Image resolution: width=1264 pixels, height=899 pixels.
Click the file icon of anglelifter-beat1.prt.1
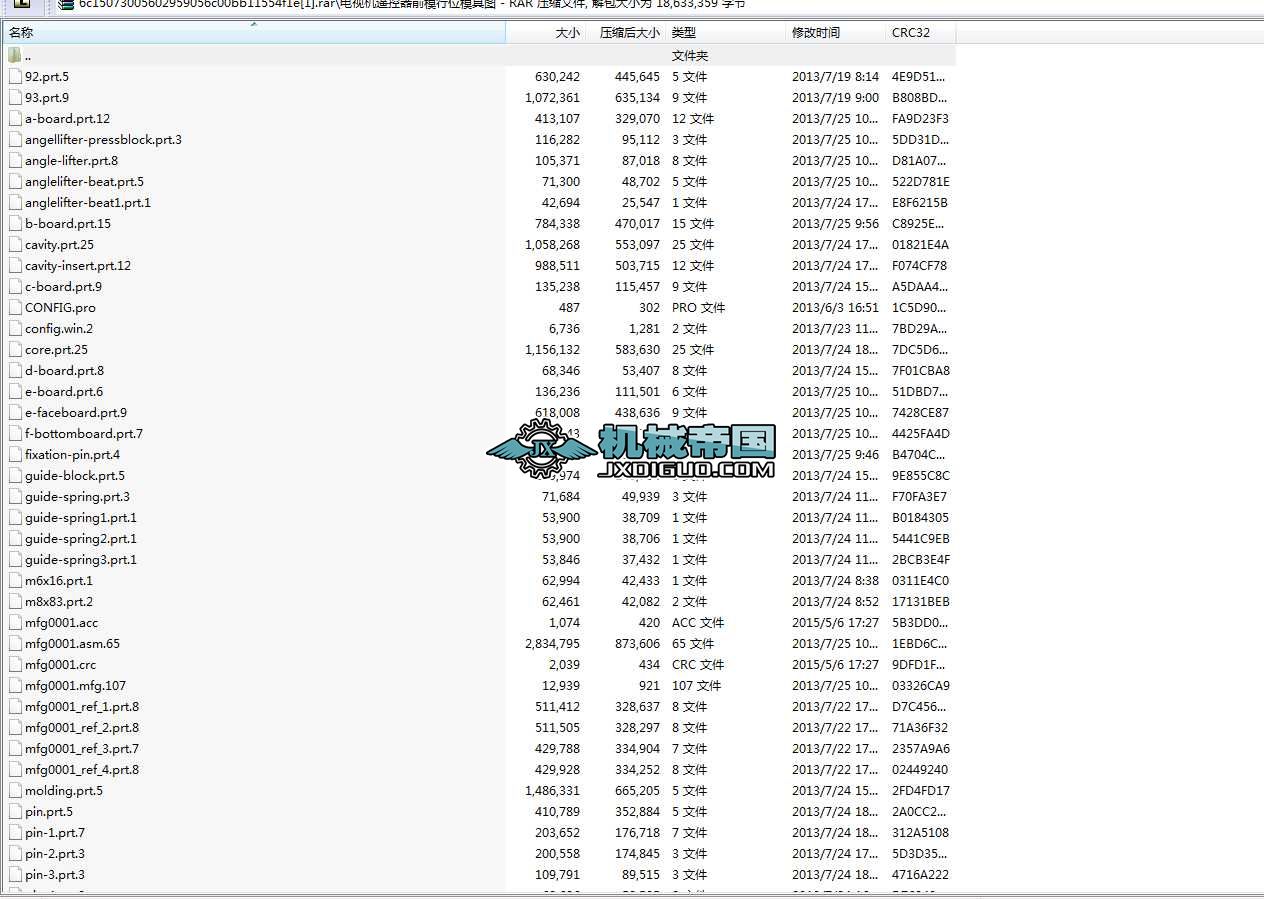pos(15,203)
